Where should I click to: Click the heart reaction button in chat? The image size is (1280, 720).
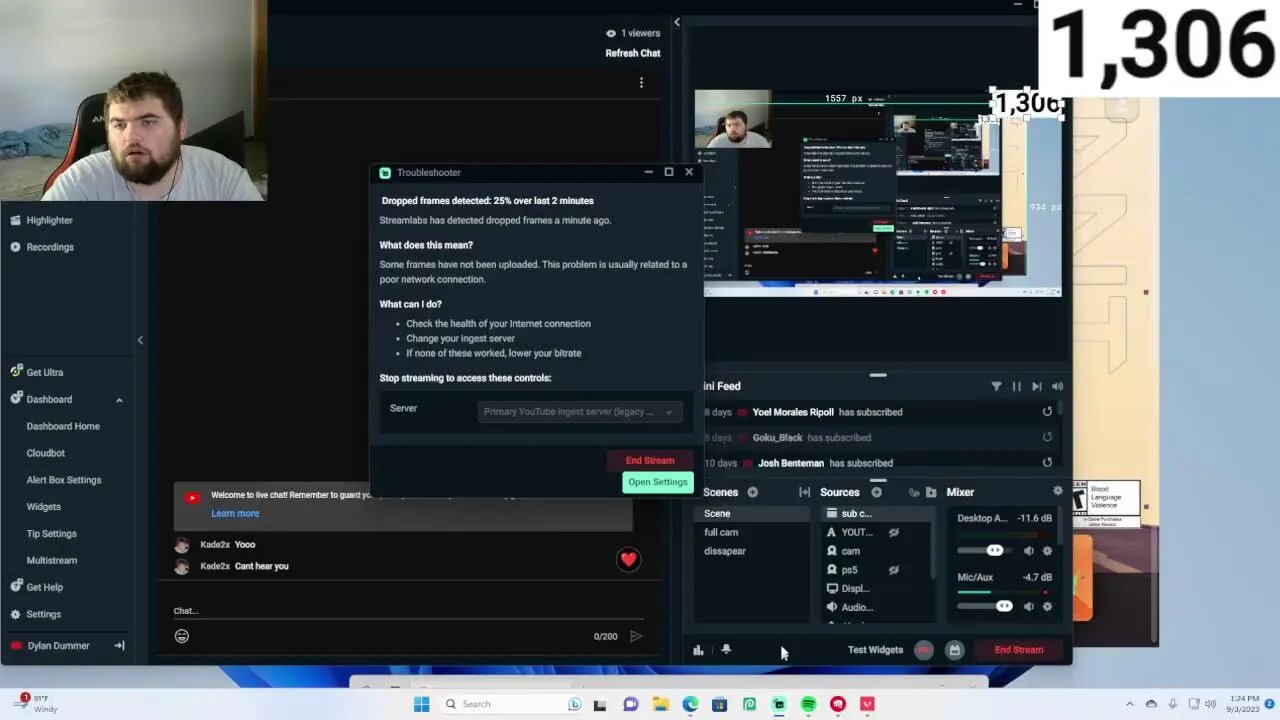click(x=628, y=560)
